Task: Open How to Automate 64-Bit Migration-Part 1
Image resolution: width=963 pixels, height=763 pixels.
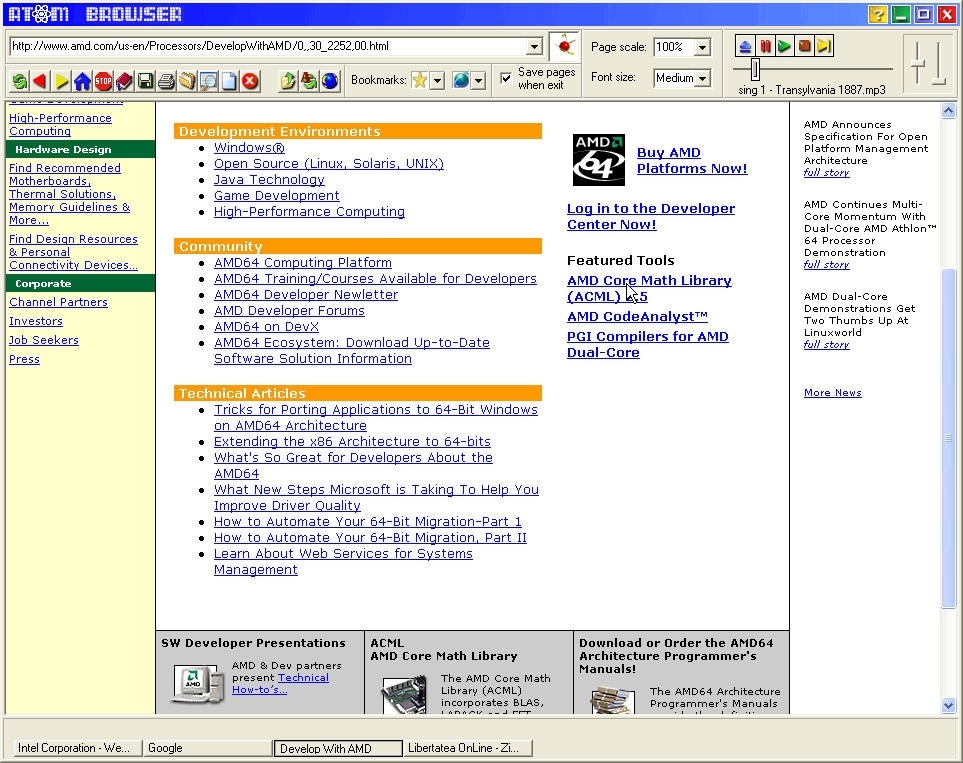Action: [368, 522]
